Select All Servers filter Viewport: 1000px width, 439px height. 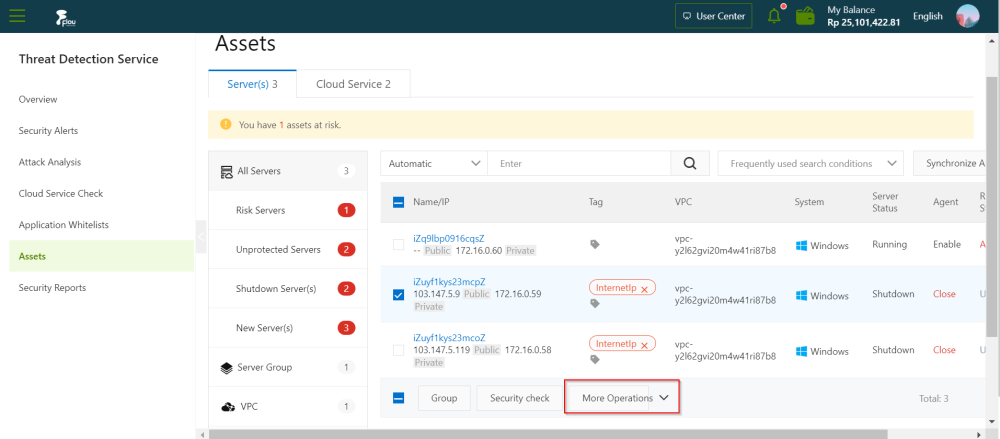pos(288,171)
